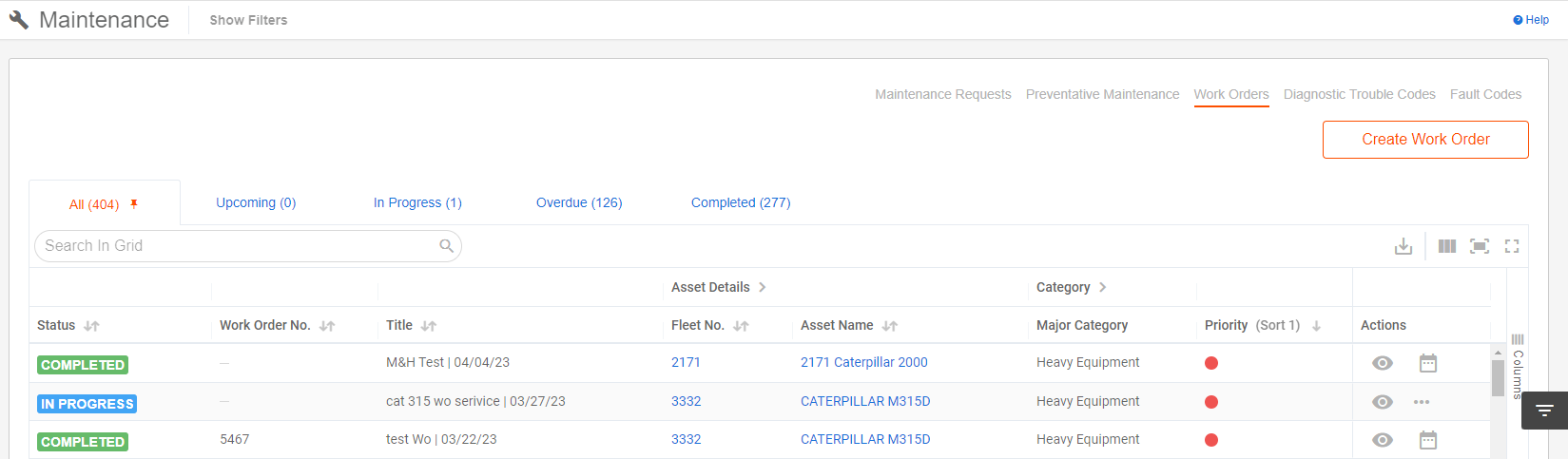The height and width of the screenshot is (459, 1568).
Task: View the cat 315 wo serivice eye icon
Action: pos(1383,402)
